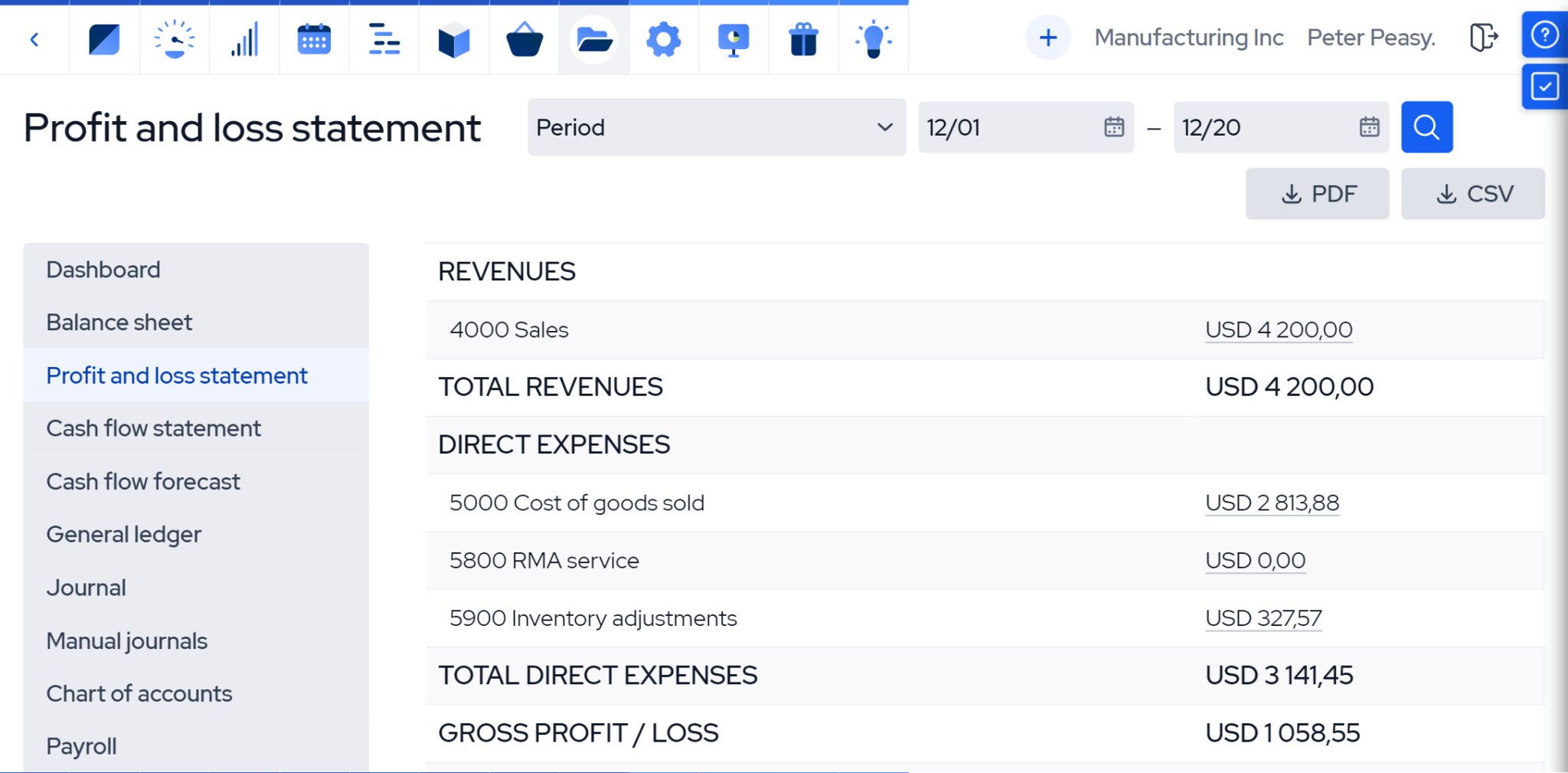Export the report as CSV
This screenshot has width=1568, height=773.
(1472, 194)
